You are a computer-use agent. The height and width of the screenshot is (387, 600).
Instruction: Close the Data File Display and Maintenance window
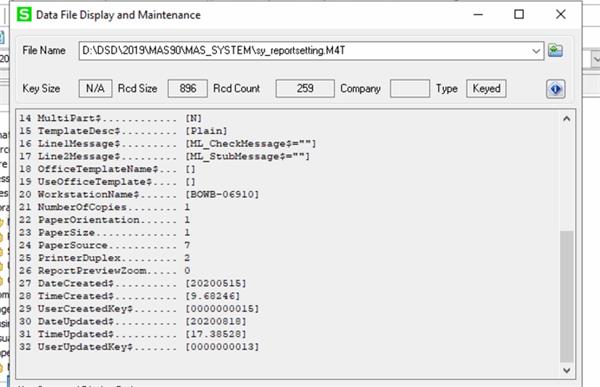click(561, 15)
